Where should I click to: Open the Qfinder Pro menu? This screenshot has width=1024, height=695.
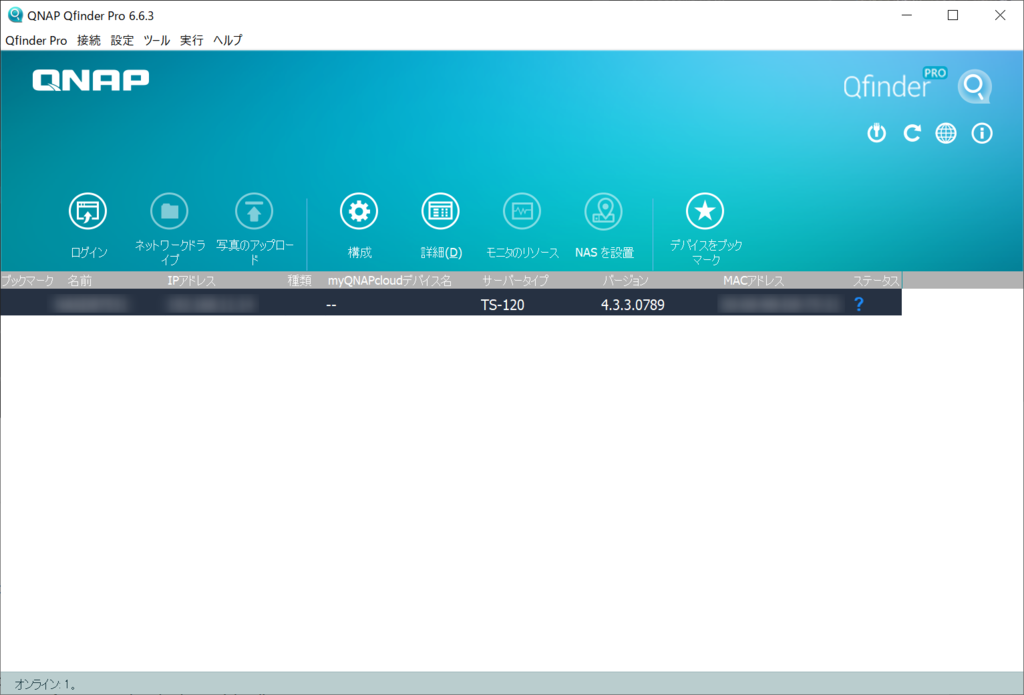pyautogui.click(x=36, y=40)
